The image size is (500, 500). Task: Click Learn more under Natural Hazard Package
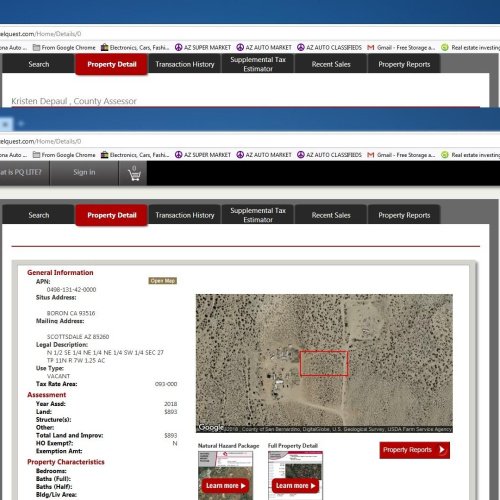[226, 486]
